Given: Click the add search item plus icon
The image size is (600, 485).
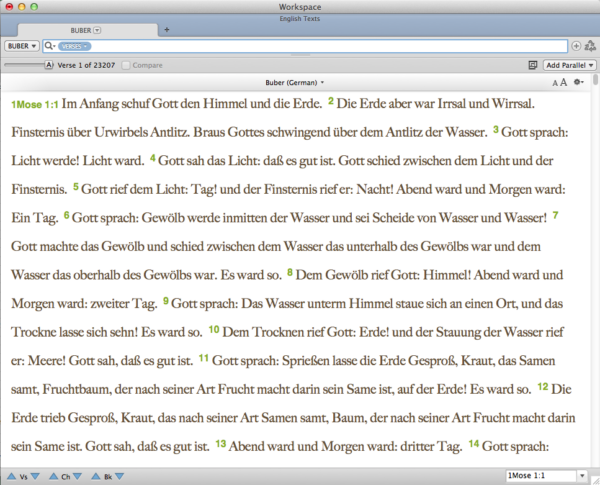Looking at the screenshot, I should point(576,46).
